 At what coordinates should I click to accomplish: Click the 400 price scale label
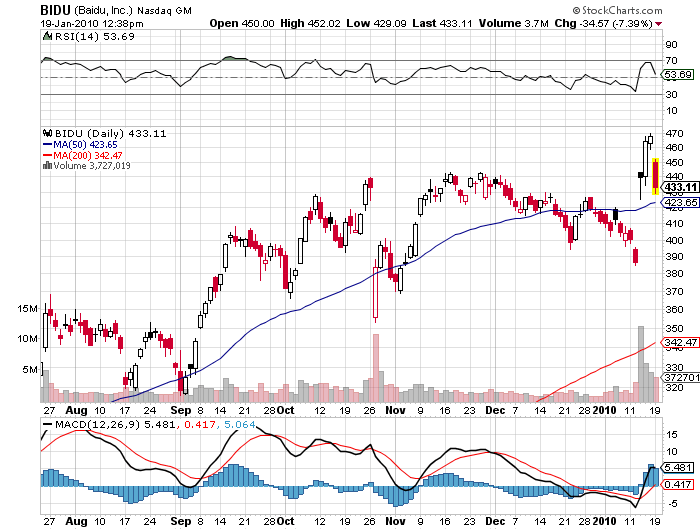(x=674, y=240)
